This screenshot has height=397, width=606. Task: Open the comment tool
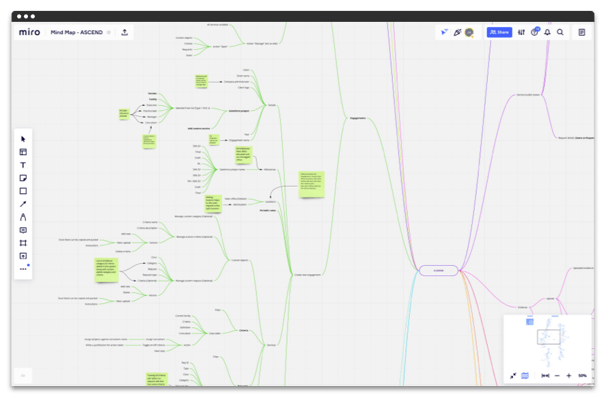[23, 230]
